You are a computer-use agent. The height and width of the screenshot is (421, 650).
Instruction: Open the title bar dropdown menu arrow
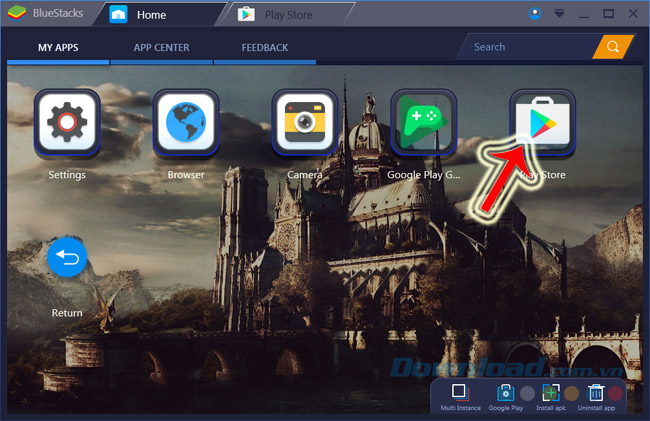click(559, 14)
